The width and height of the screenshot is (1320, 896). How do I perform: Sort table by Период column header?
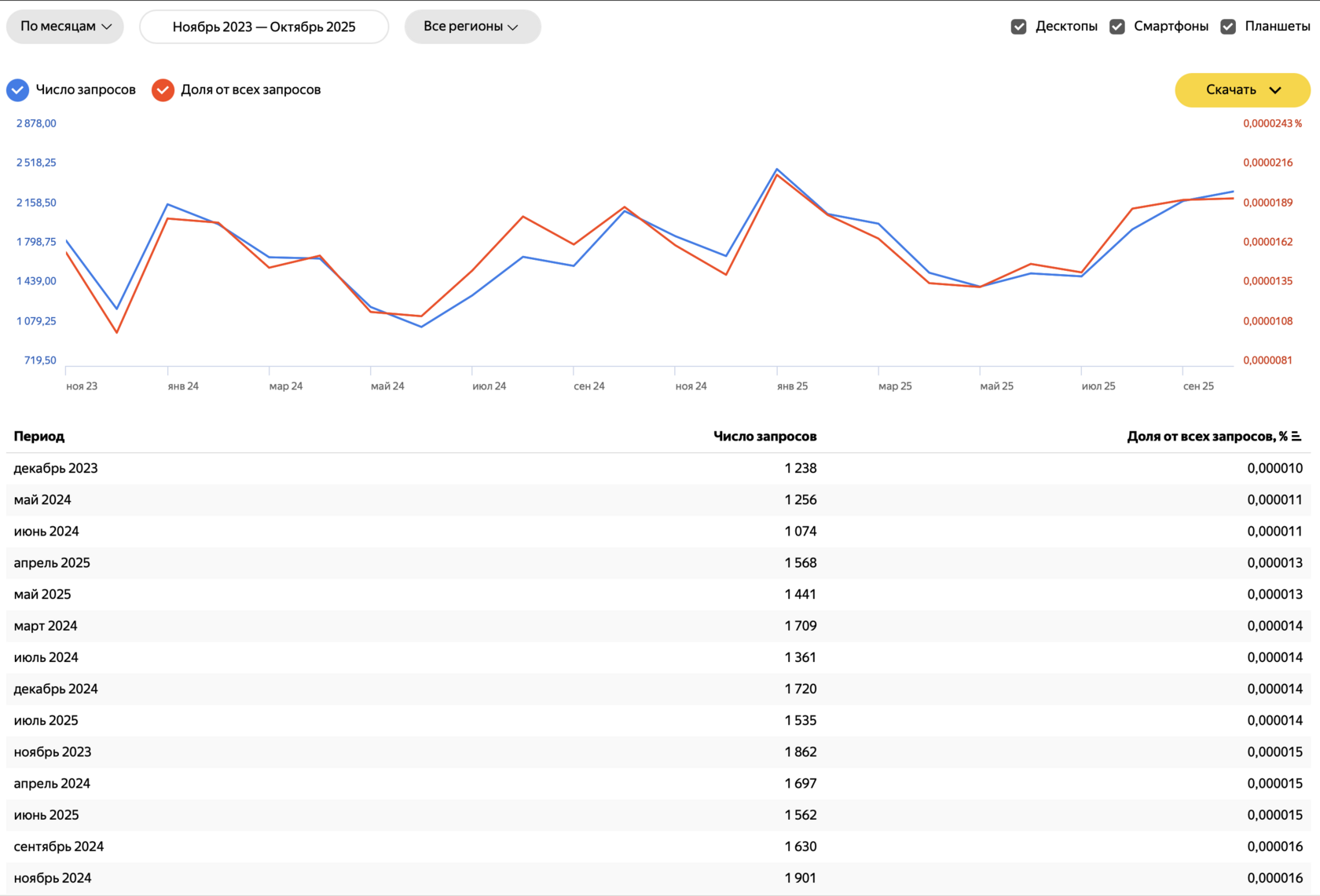(x=39, y=437)
